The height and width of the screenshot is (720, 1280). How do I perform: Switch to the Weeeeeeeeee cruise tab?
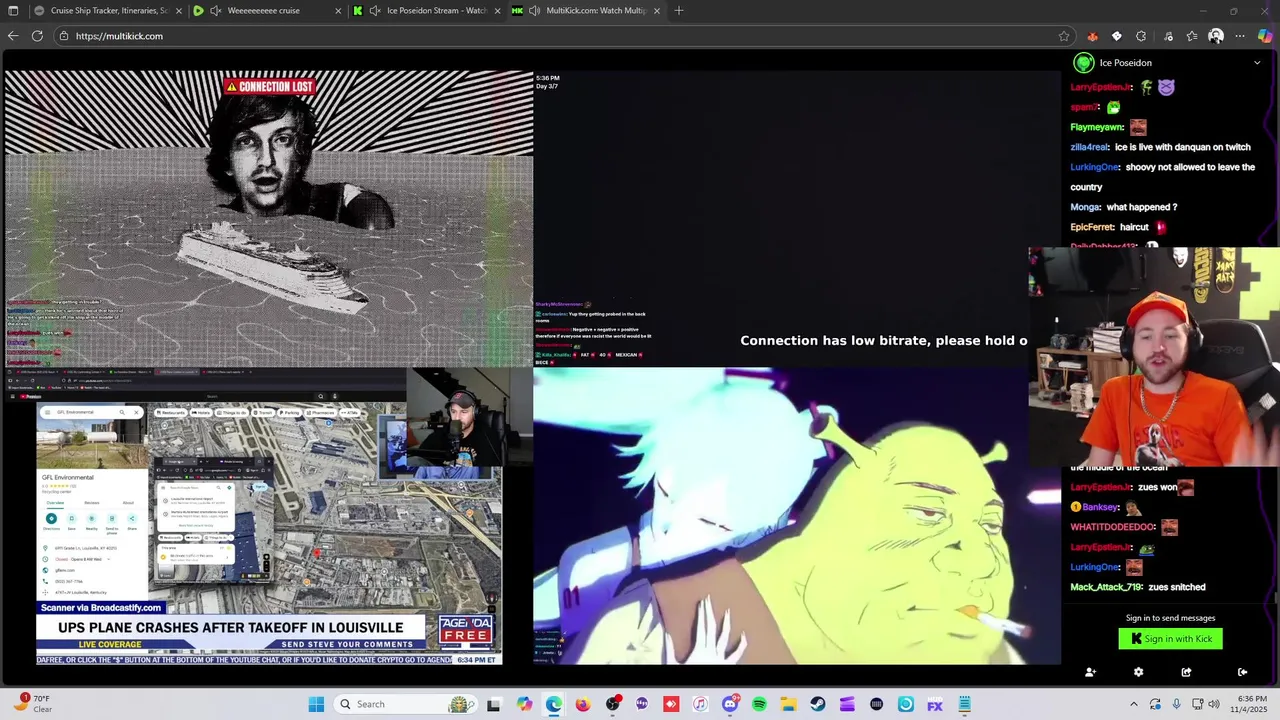(266, 11)
